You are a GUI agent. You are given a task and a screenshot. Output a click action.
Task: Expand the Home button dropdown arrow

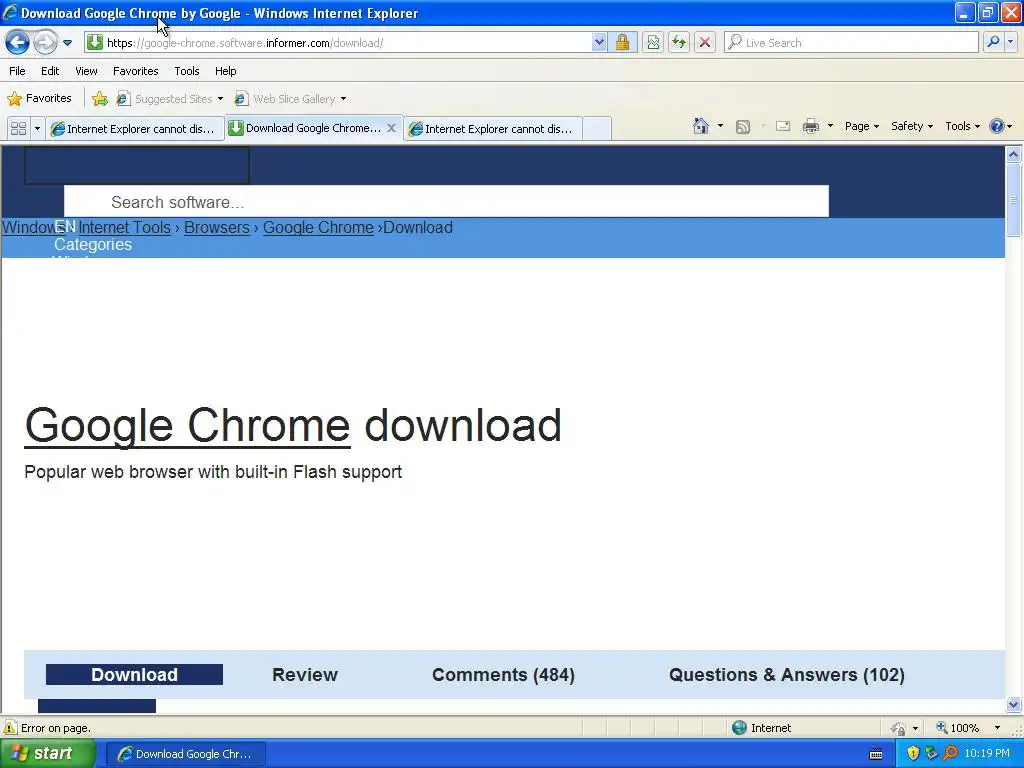click(720, 126)
